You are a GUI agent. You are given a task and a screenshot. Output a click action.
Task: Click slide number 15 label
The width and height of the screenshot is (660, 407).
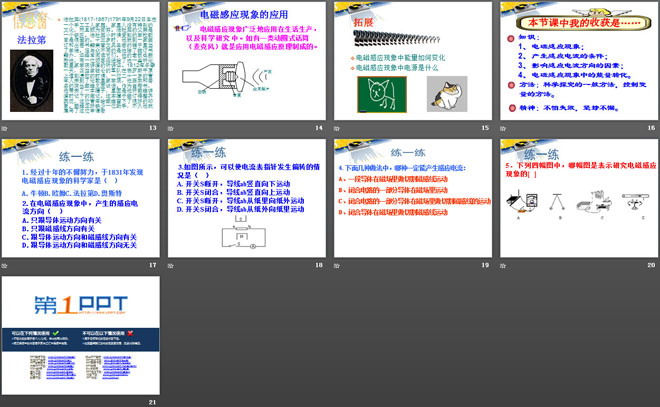485,128
